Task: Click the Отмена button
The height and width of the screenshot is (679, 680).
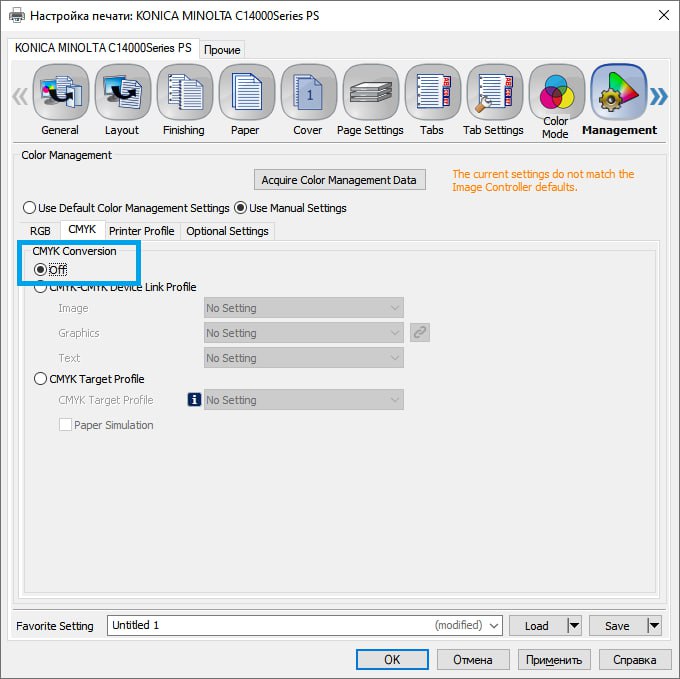Action: [x=473, y=659]
